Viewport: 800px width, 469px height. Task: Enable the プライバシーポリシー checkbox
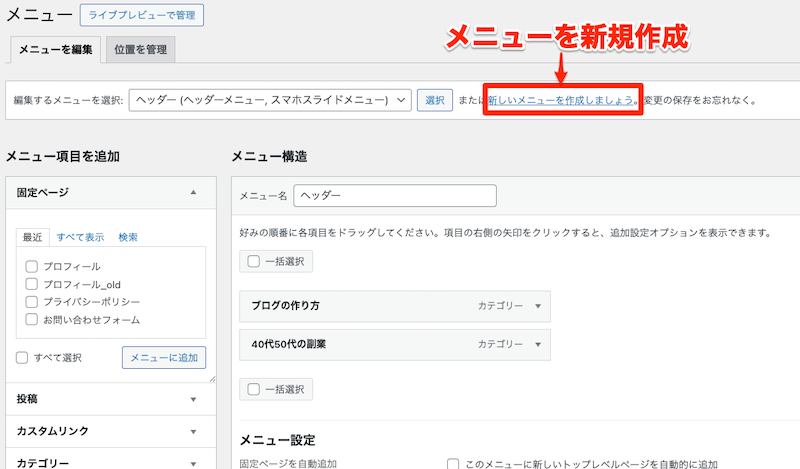pos(32,301)
